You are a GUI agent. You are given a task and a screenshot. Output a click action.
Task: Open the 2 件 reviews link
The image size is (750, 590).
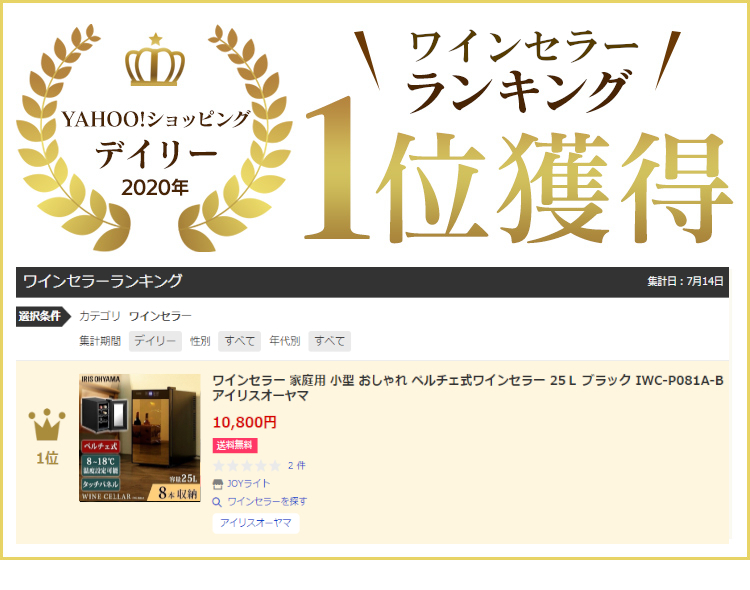click(297, 466)
